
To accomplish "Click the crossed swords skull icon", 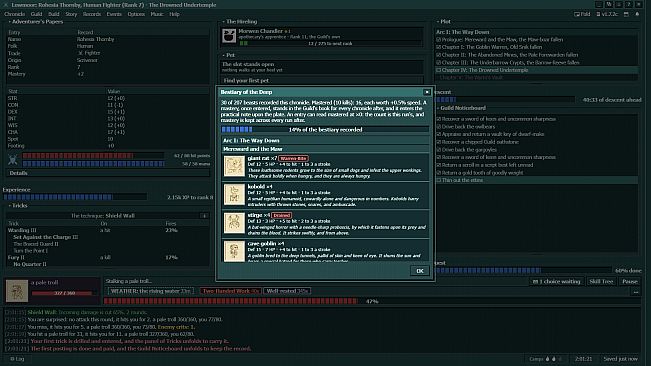I will point(13,159).
